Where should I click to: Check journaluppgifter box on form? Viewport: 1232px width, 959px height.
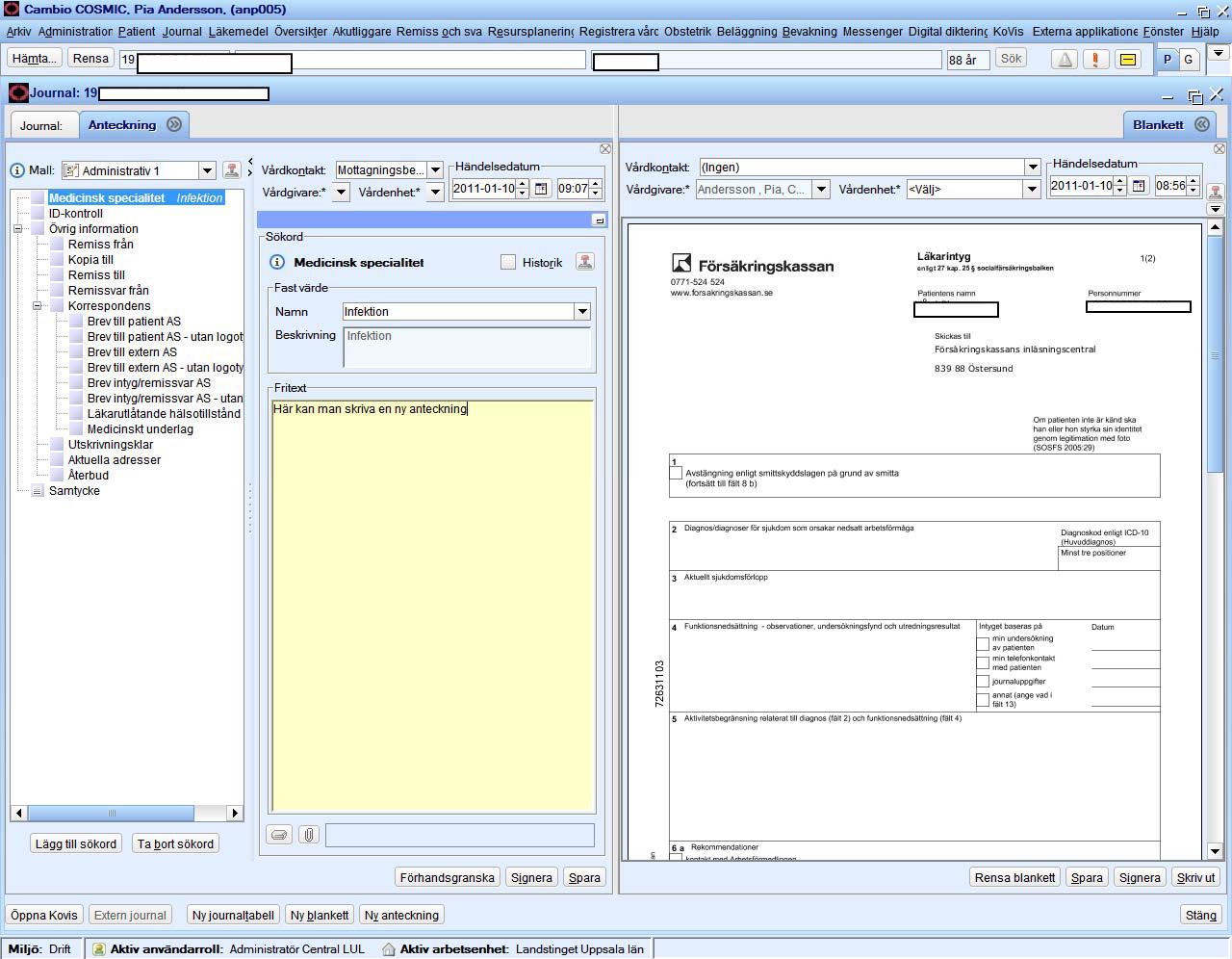click(983, 682)
